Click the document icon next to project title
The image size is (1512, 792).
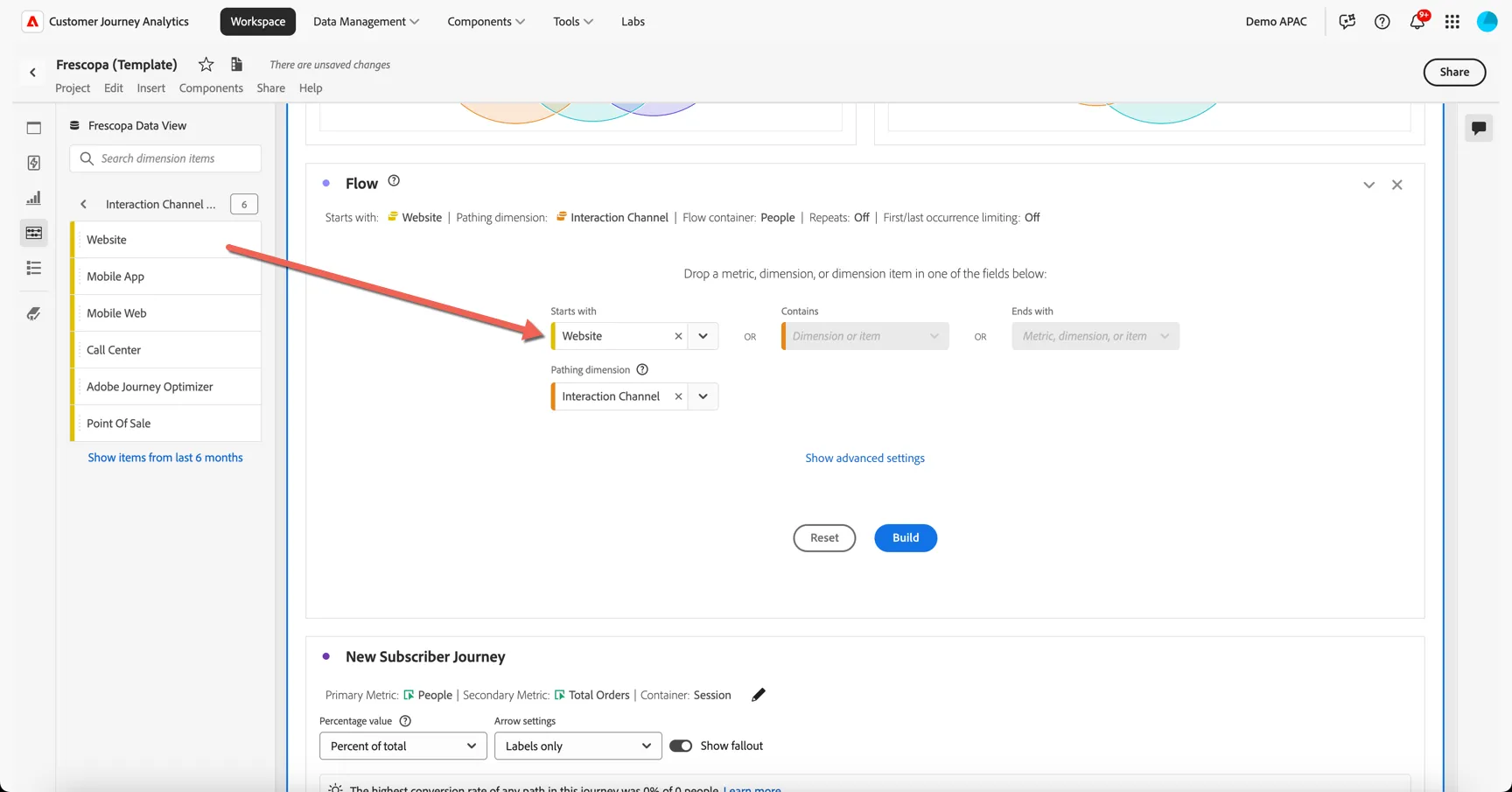(x=236, y=64)
